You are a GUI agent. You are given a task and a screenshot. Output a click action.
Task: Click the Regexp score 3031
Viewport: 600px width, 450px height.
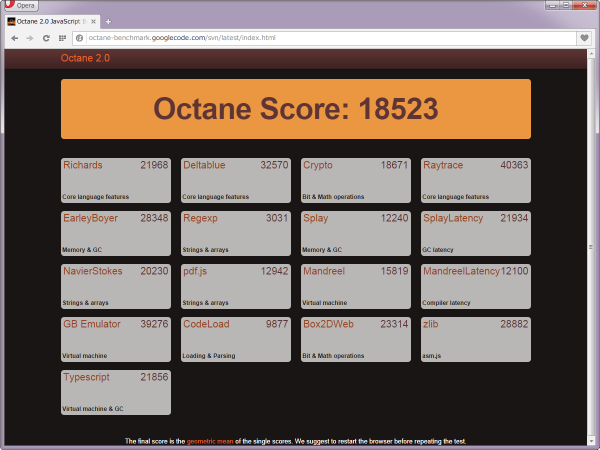pos(277,218)
